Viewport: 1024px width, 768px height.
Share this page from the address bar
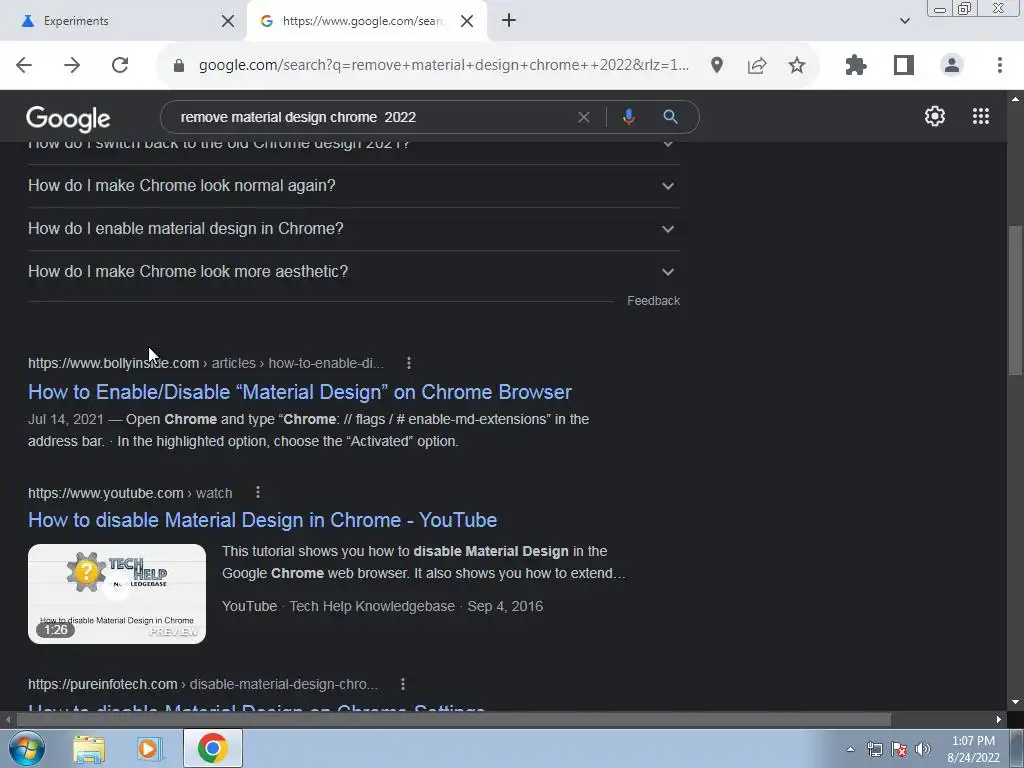tap(756, 65)
